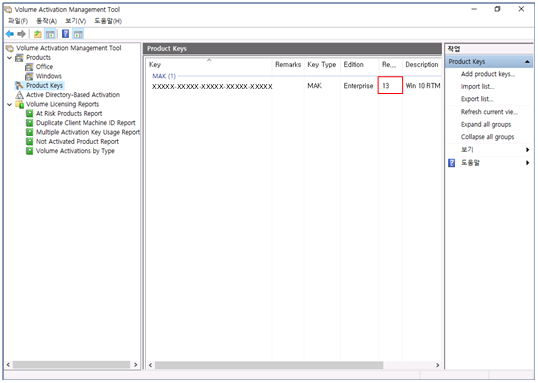This screenshot has width=538, height=383.
Task: Toggle the action pane toolbar icon
Action: point(78,34)
